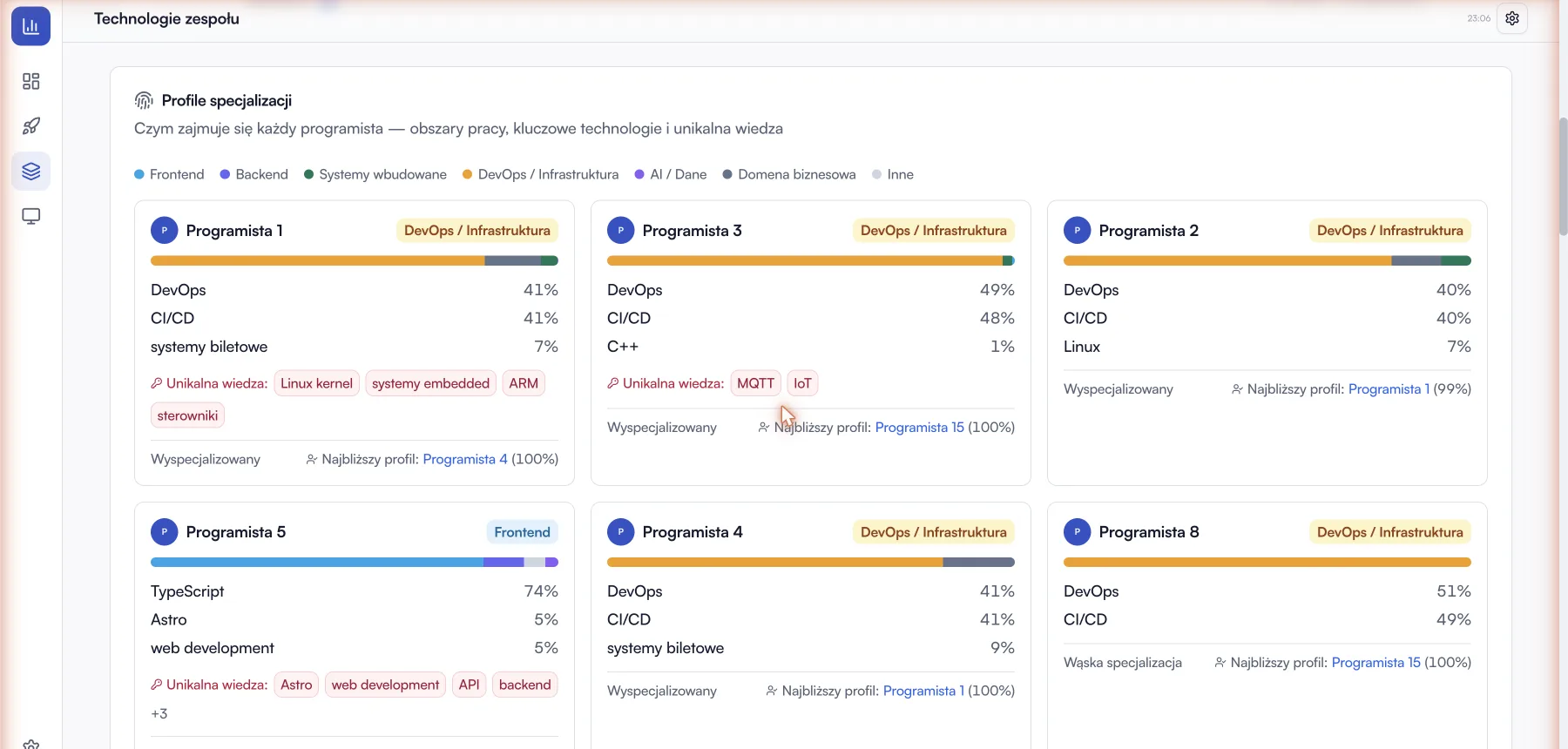
Task: Open the Programista 4 closest profile link
Action: [465, 459]
